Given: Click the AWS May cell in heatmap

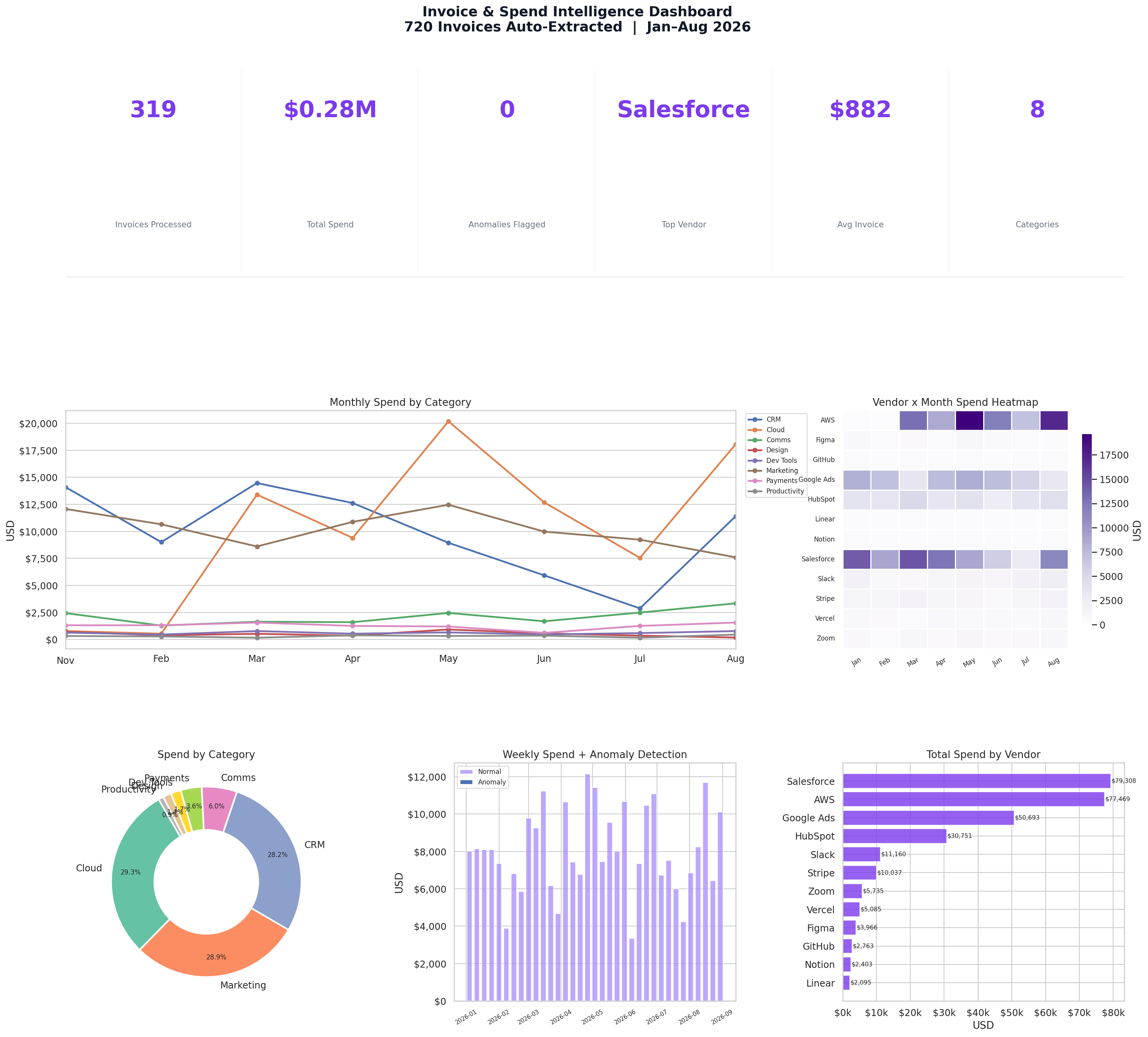Looking at the screenshot, I should [969, 420].
